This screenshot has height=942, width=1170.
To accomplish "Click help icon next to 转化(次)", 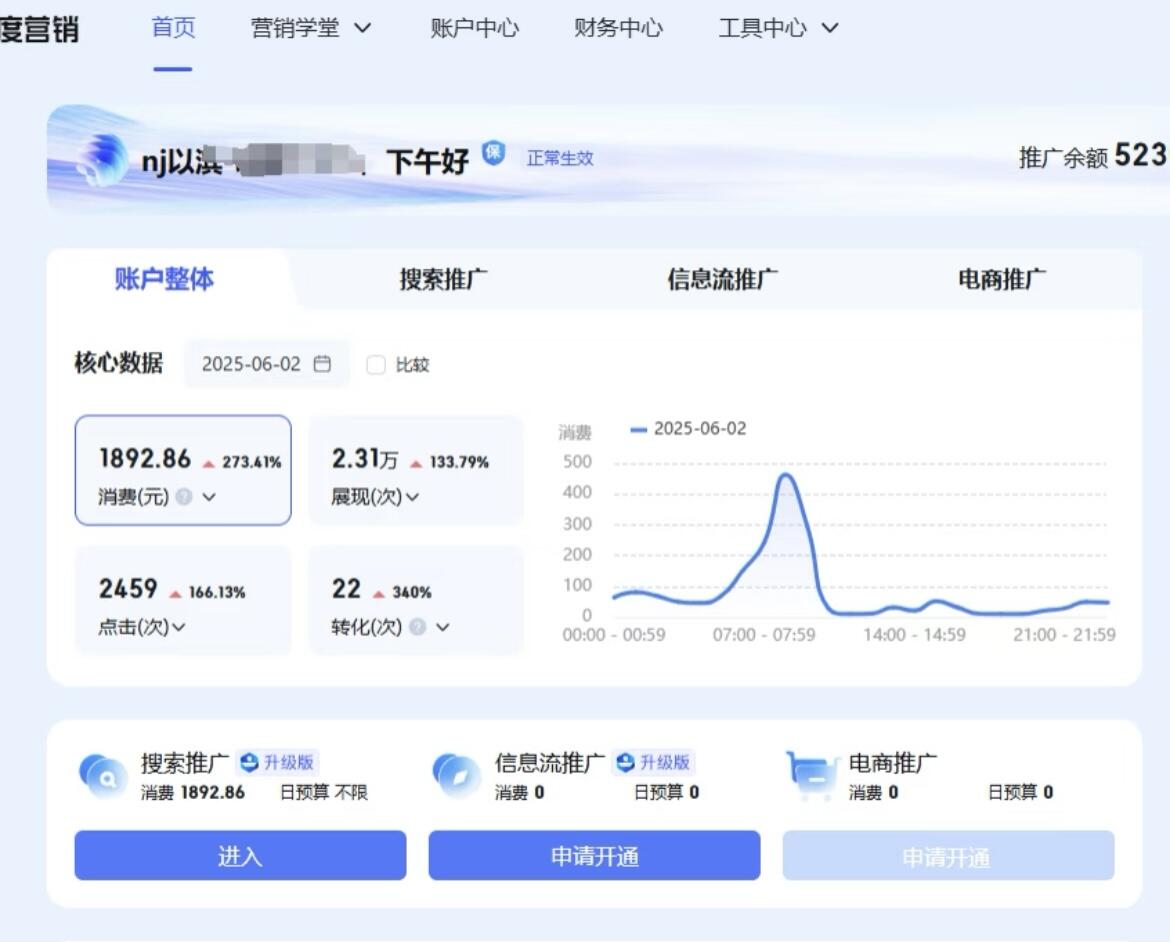I will (x=418, y=626).
